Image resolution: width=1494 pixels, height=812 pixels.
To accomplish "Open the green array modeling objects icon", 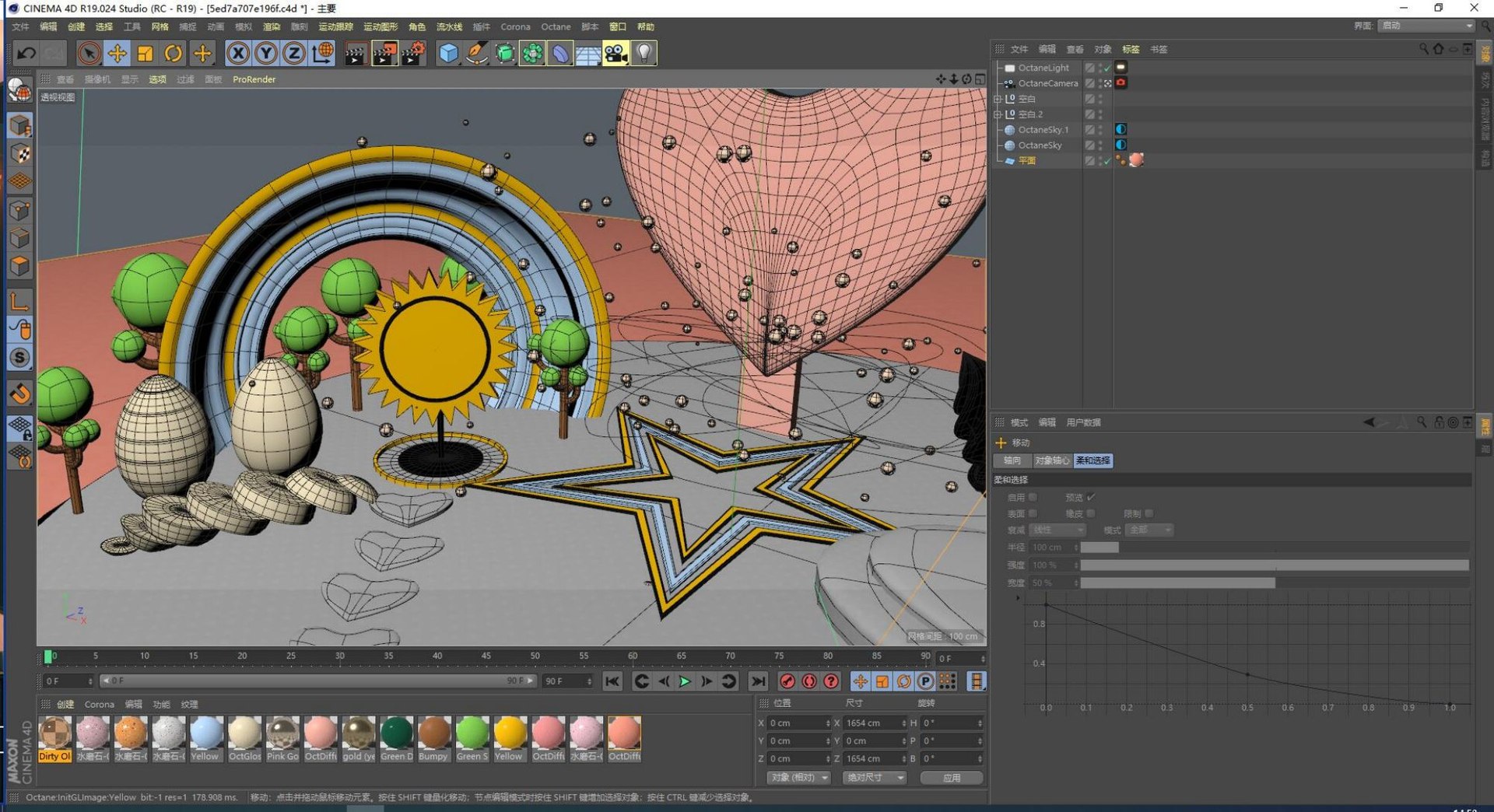I will coord(532,54).
